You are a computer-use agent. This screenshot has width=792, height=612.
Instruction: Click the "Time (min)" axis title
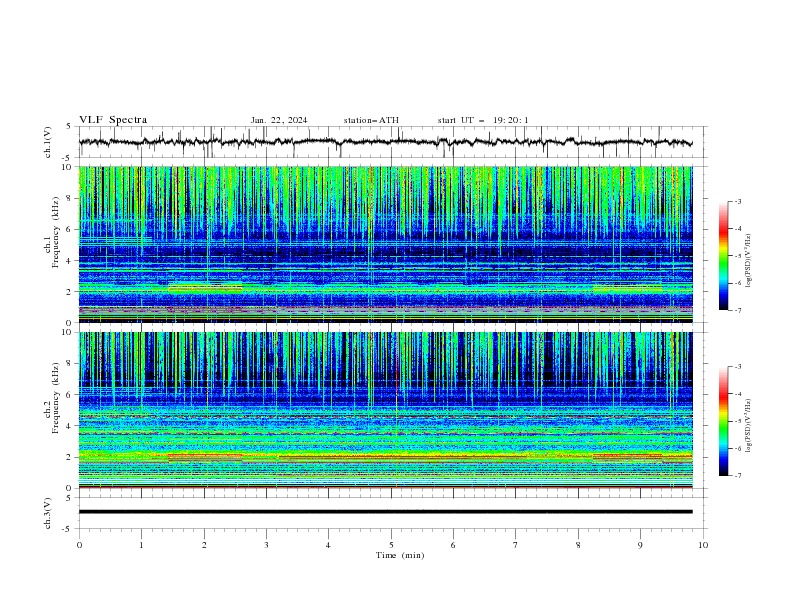[x=400, y=555]
